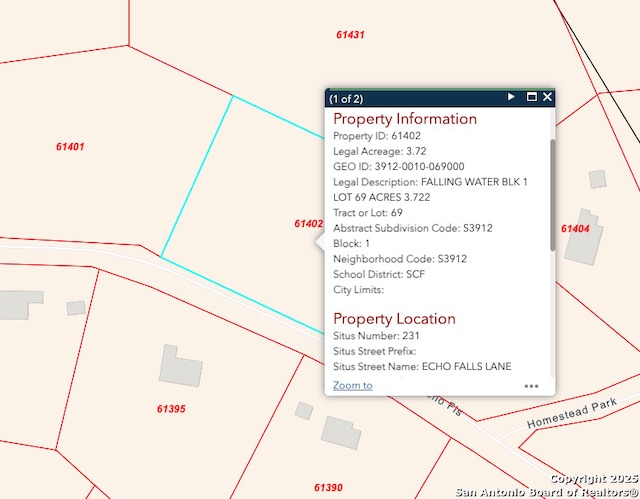Click the small square building above 61404
The image size is (640, 499).
(x=598, y=179)
